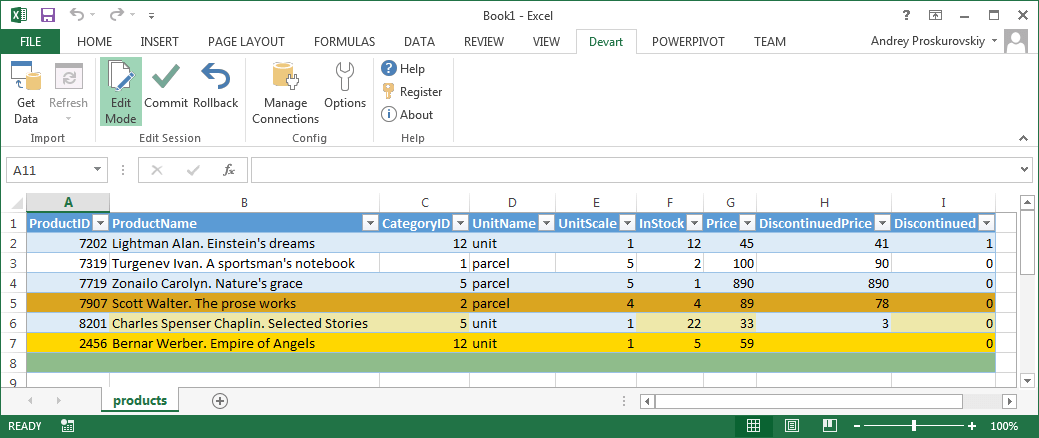The image size is (1039, 438).
Task: Open the Price filter dropdown
Action: click(x=747, y=223)
